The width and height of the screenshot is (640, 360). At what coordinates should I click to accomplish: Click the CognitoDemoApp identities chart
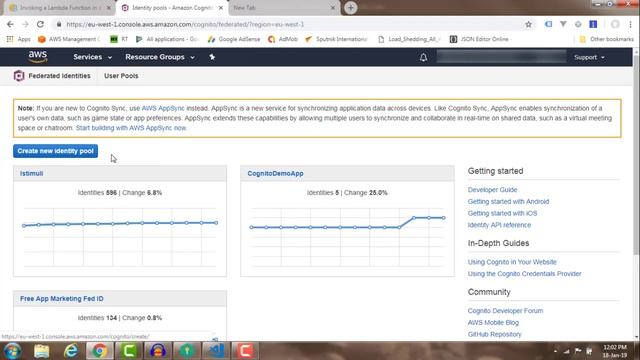click(347, 237)
